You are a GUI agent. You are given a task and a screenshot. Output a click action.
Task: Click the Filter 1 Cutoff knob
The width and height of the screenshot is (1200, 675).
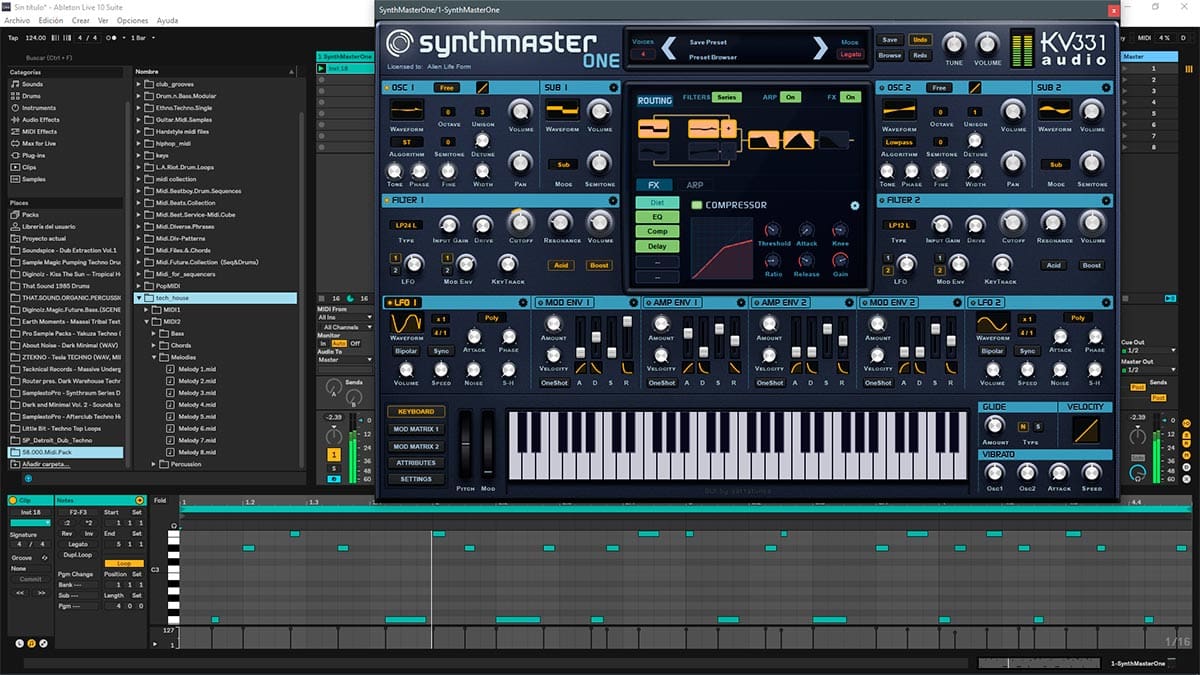tap(520, 222)
